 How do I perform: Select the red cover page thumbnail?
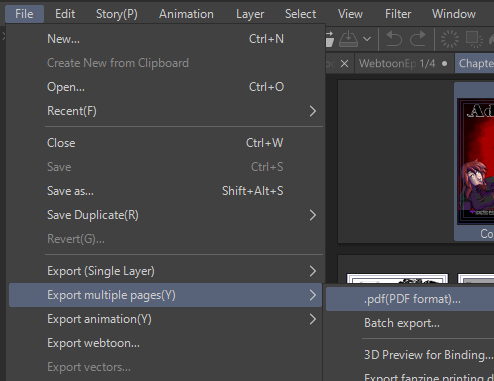[x=475, y=162]
